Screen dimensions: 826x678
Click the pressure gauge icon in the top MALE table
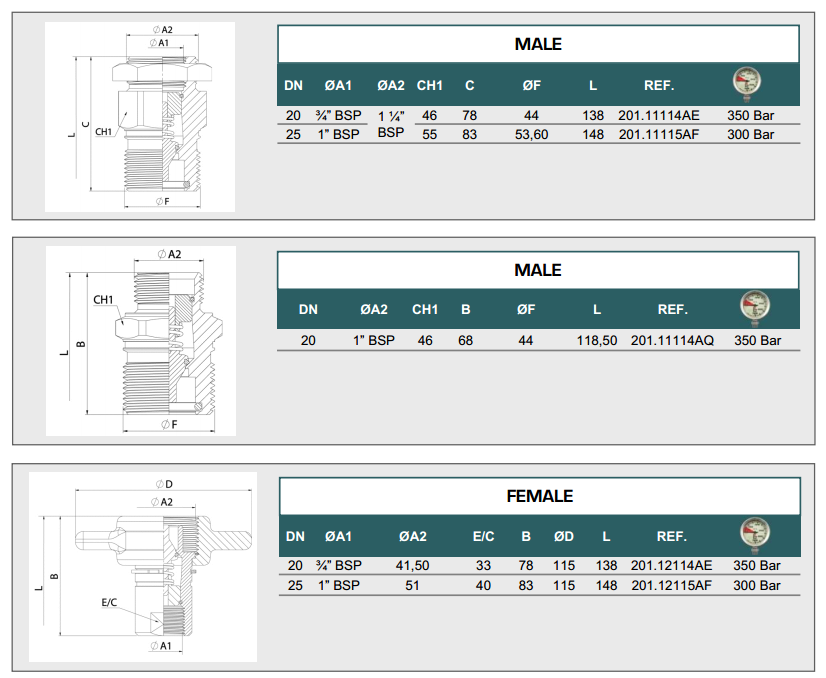click(x=745, y=83)
